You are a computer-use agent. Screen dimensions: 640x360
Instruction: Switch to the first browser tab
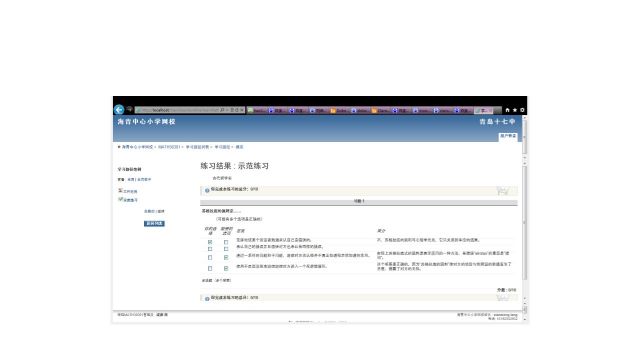(x=257, y=110)
